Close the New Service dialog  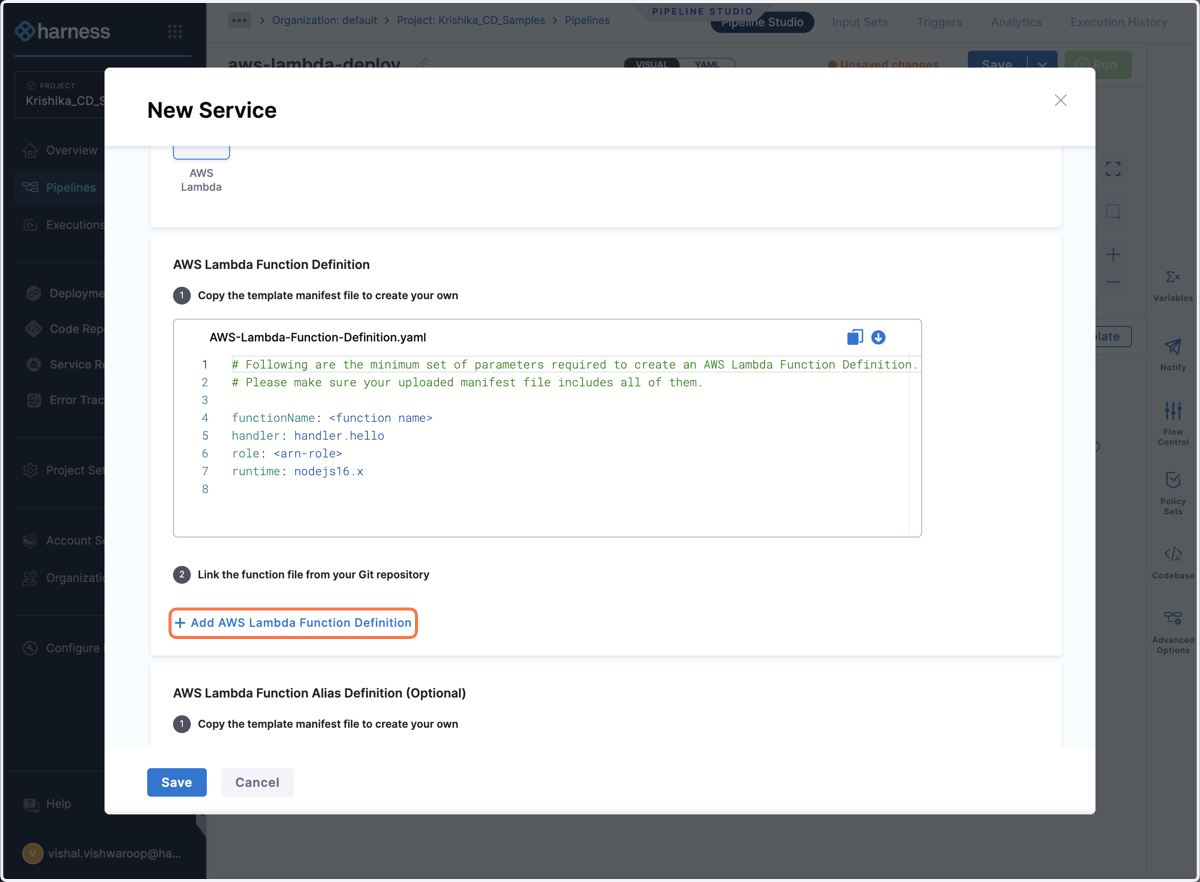[x=1061, y=100]
